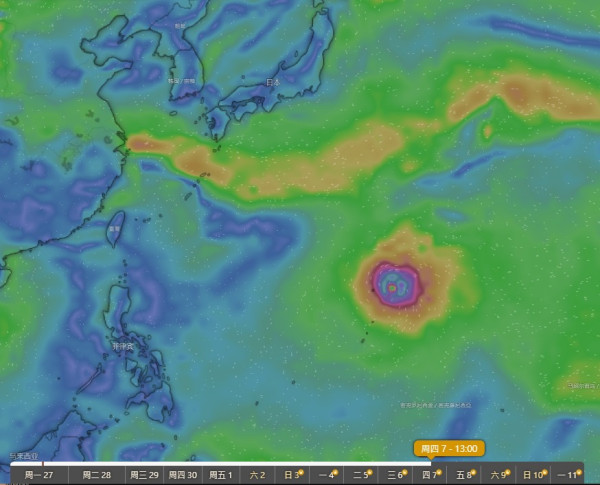The image size is (600, 485).
Task: Click the 日本 map label
Action: click(x=273, y=82)
